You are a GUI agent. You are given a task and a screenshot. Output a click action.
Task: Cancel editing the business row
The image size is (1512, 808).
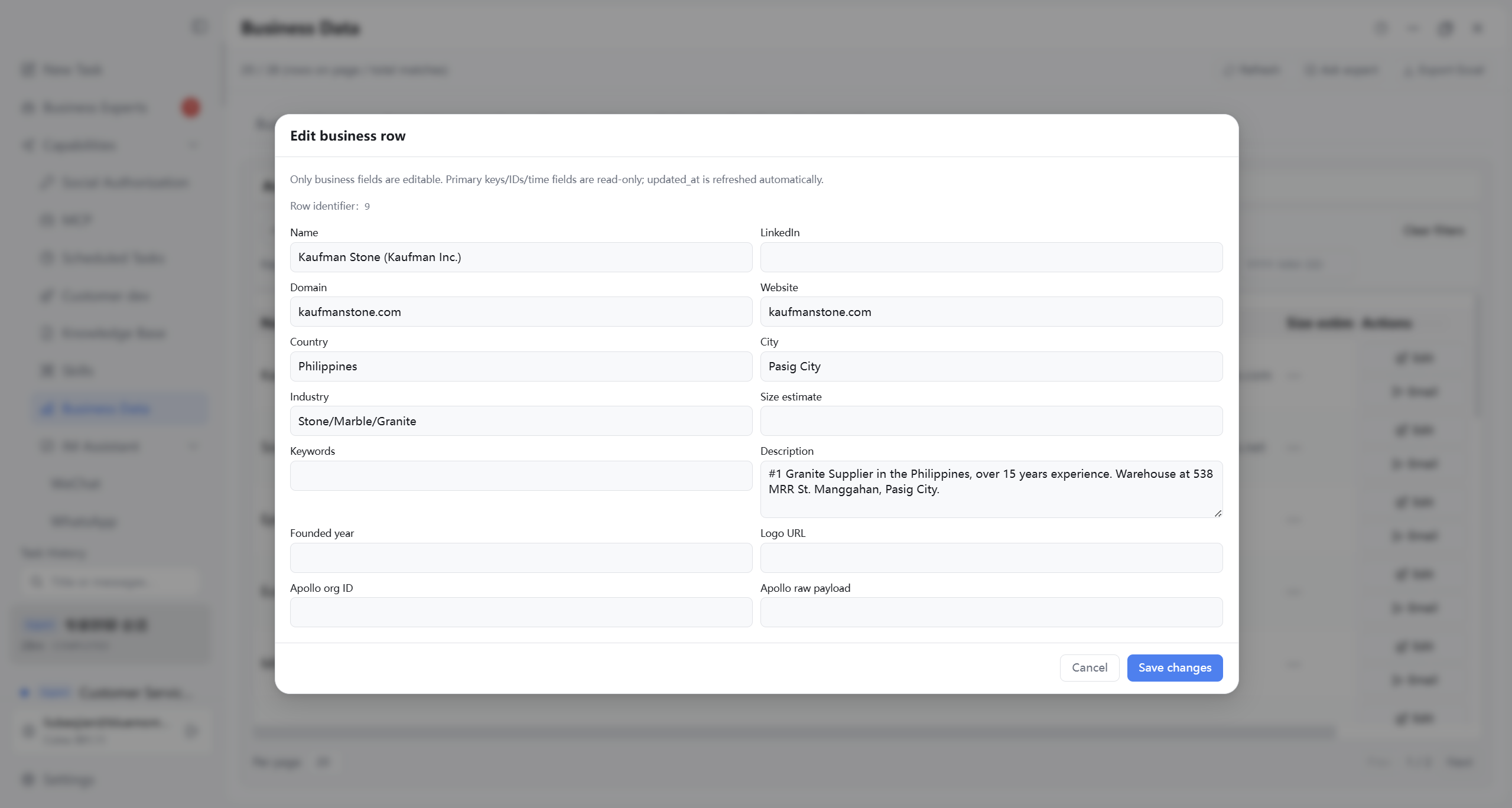coord(1089,667)
